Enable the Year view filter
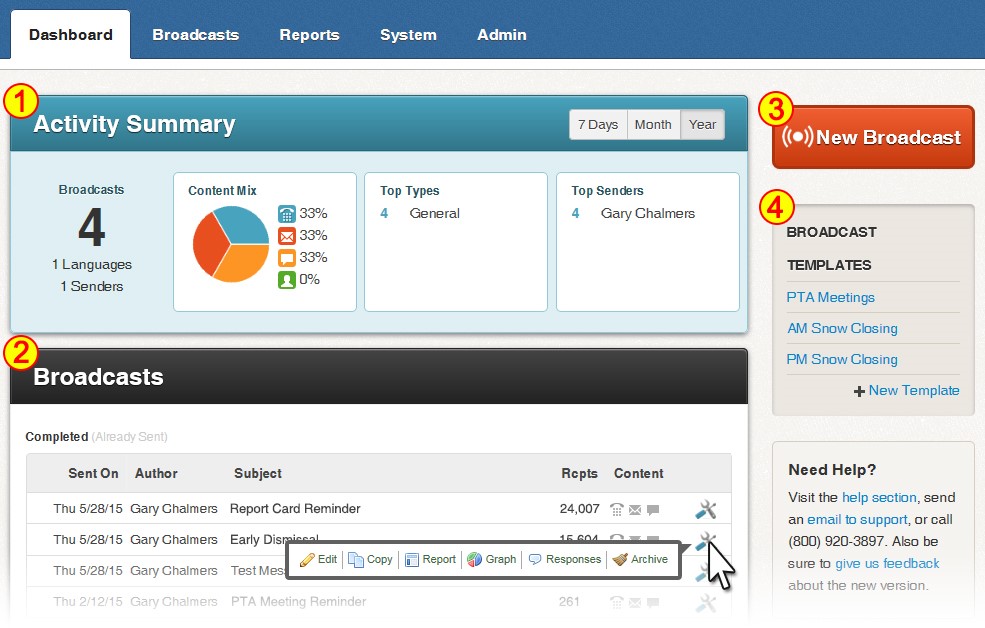 tap(702, 124)
